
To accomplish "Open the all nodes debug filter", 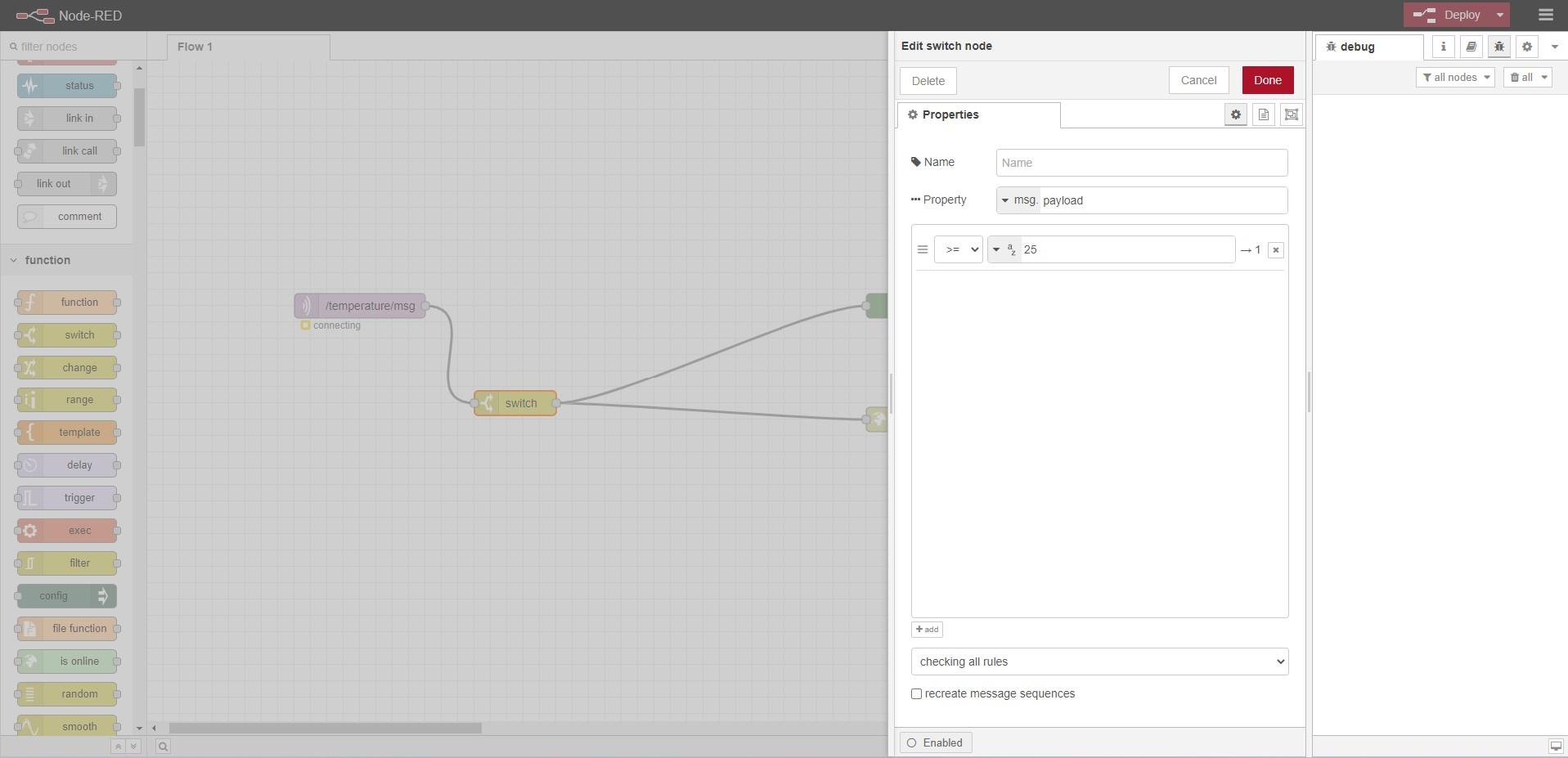I will 1455,78.
